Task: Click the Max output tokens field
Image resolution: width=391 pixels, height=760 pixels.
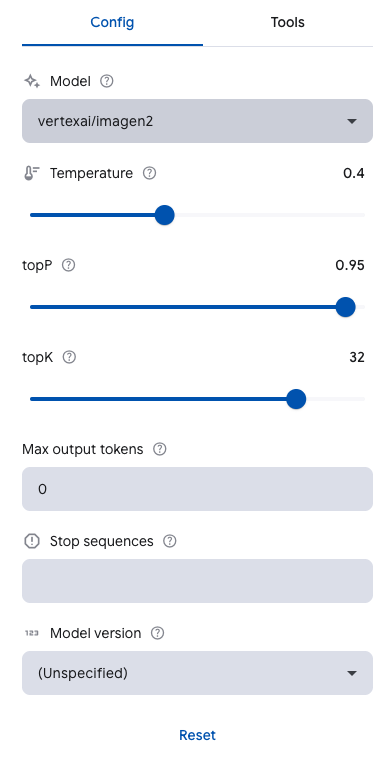Action: click(197, 489)
